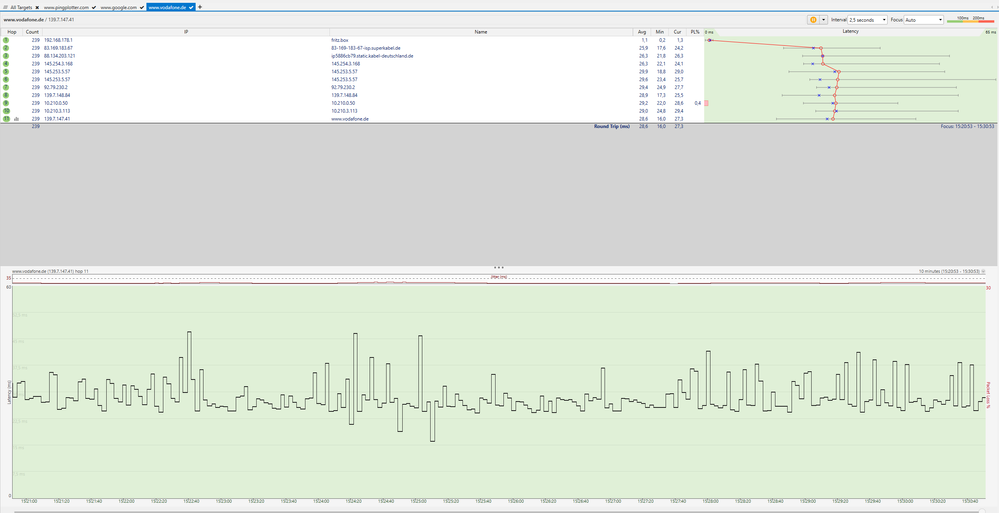Image resolution: width=999 pixels, height=513 pixels.
Task: Select hop 9 green circle icon
Action: point(6,103)
